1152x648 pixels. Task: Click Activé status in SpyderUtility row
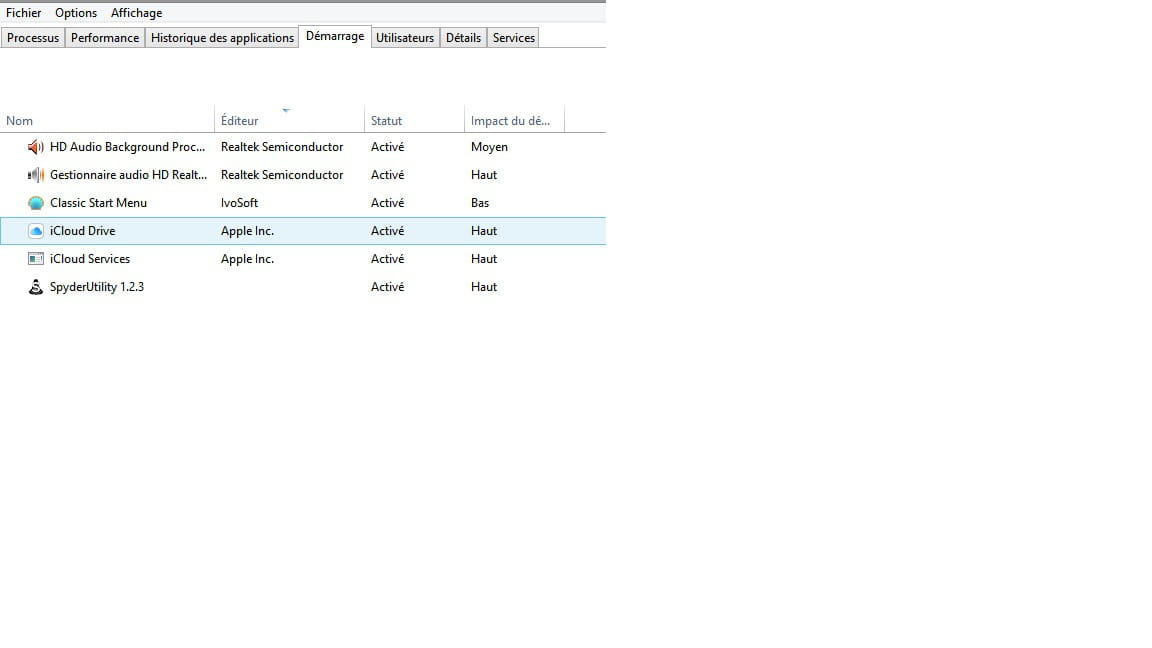pos(387,287)
